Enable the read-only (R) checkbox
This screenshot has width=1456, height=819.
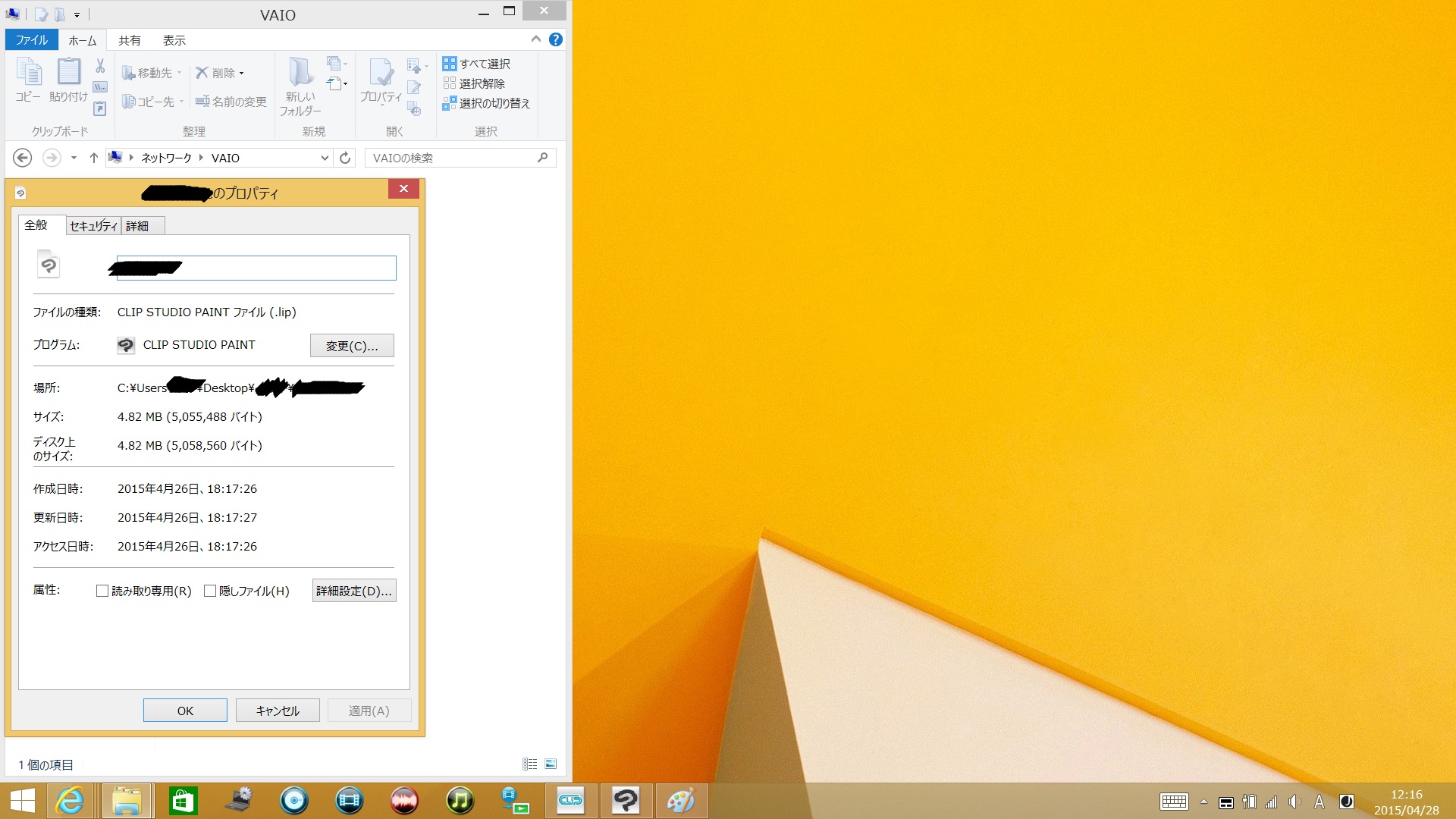[x=102, y=591]
